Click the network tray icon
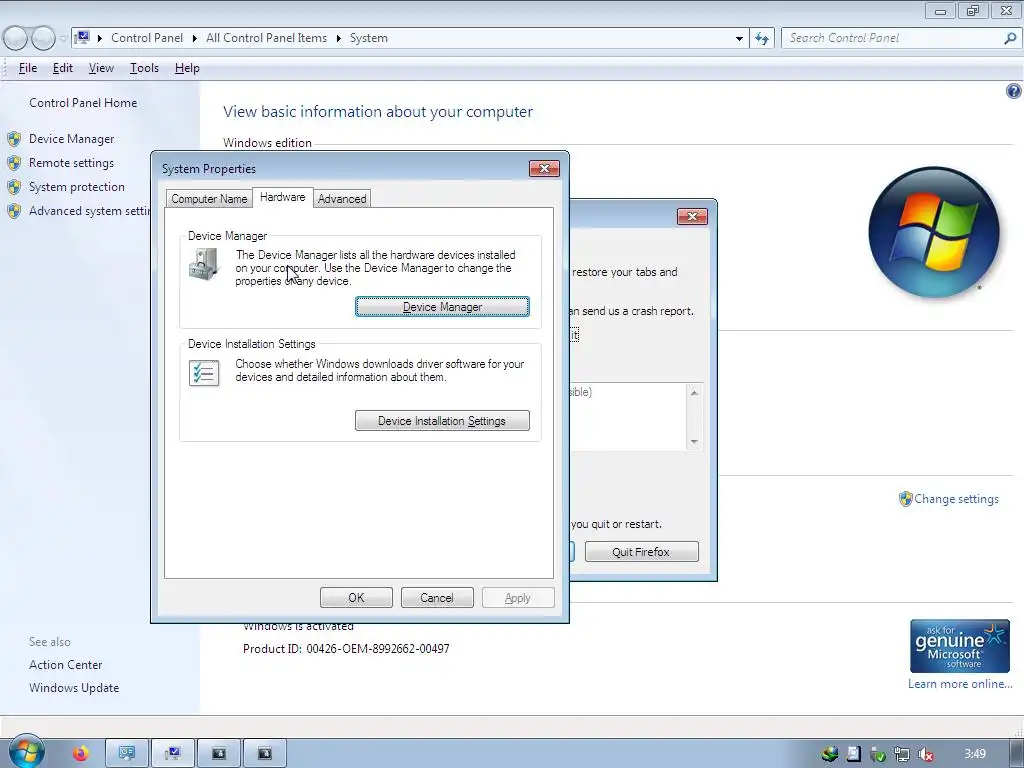 pos(902,754)
